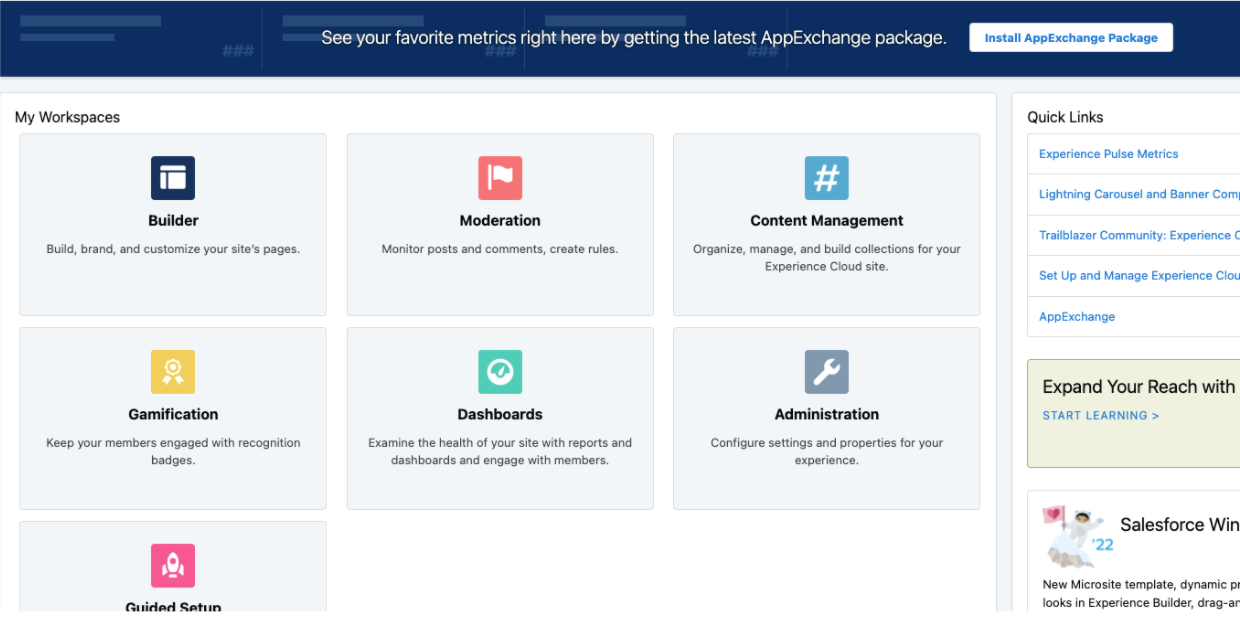The height and width of the screenshot is (640, 1240).
Task: Click the Gamification title text
Action: pos(173,414)
